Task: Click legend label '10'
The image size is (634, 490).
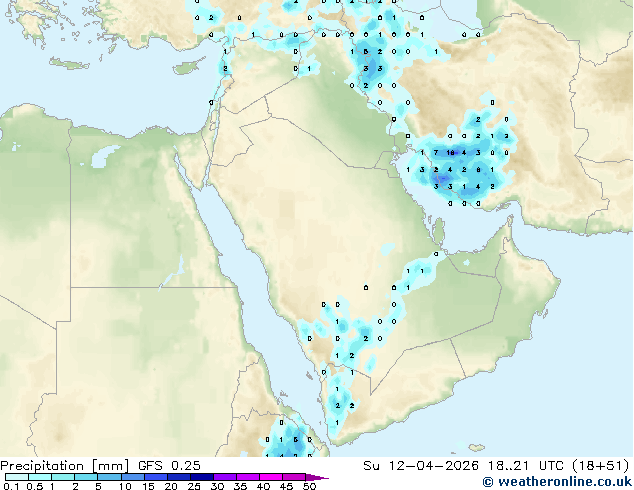Action: (x=125, y=486)
